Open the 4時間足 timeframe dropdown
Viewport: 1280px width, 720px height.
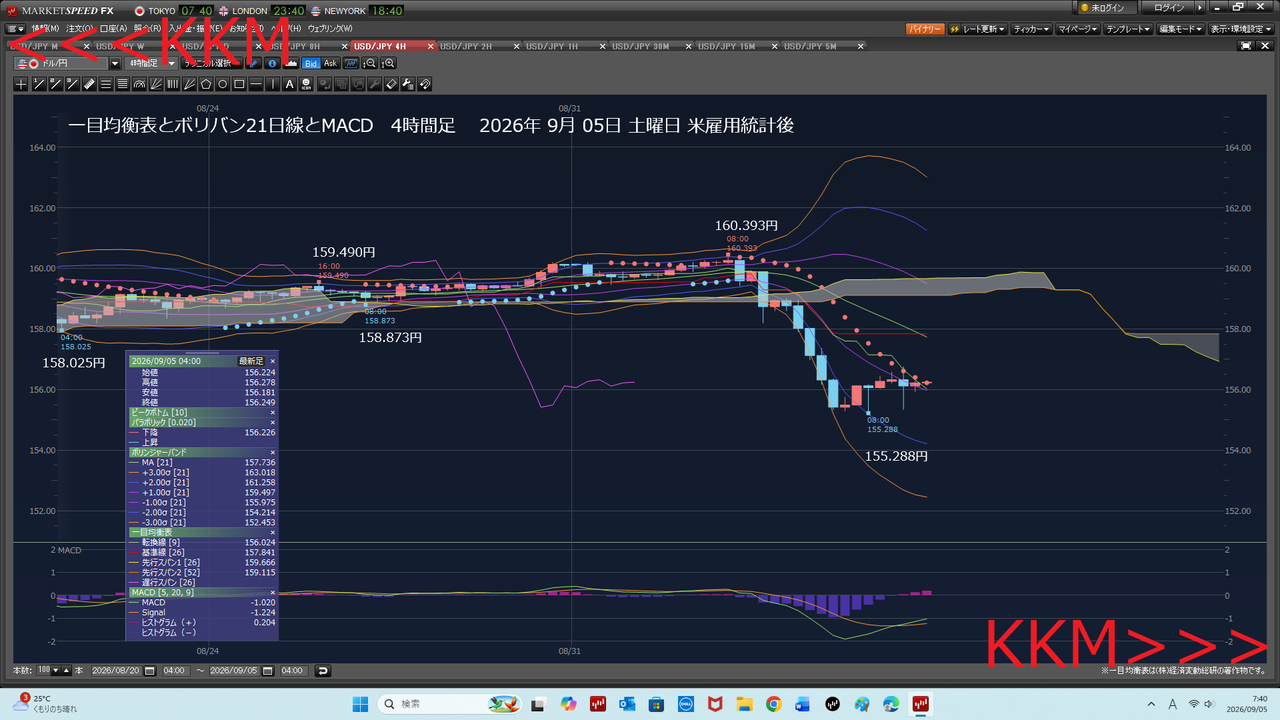click(171, 63)
